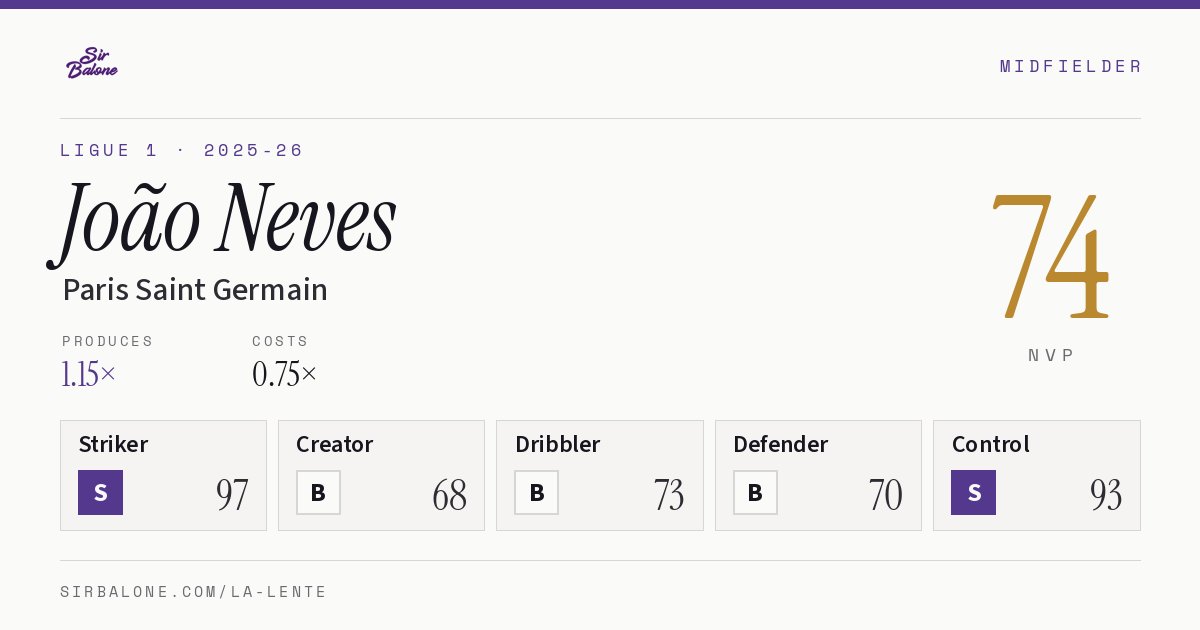This screenshot has height=630, width=1200.
Task: Click the Dribbler B grade badge
Action: [536, 493]
